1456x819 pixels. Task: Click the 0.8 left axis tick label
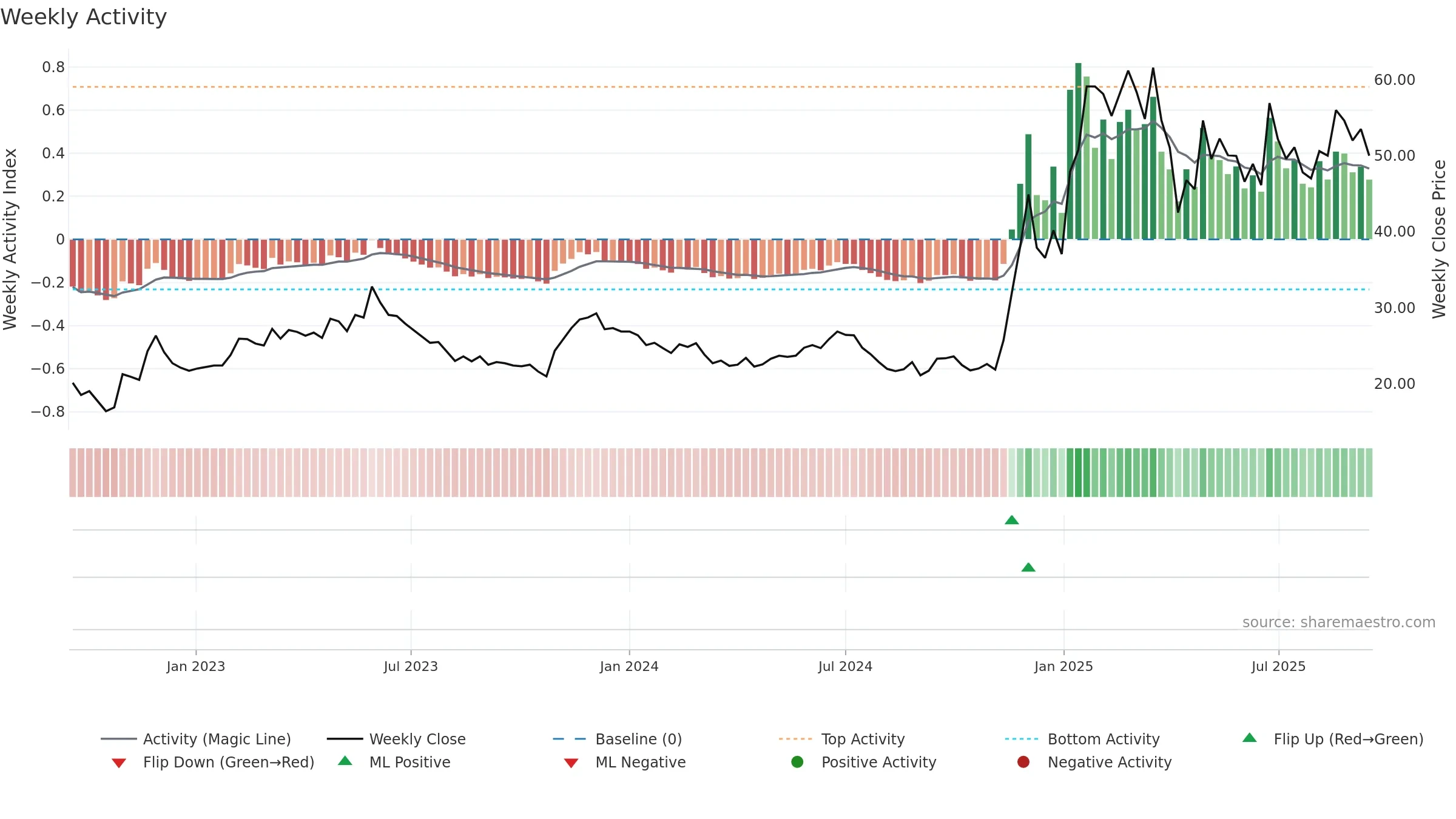pos(53,67)
